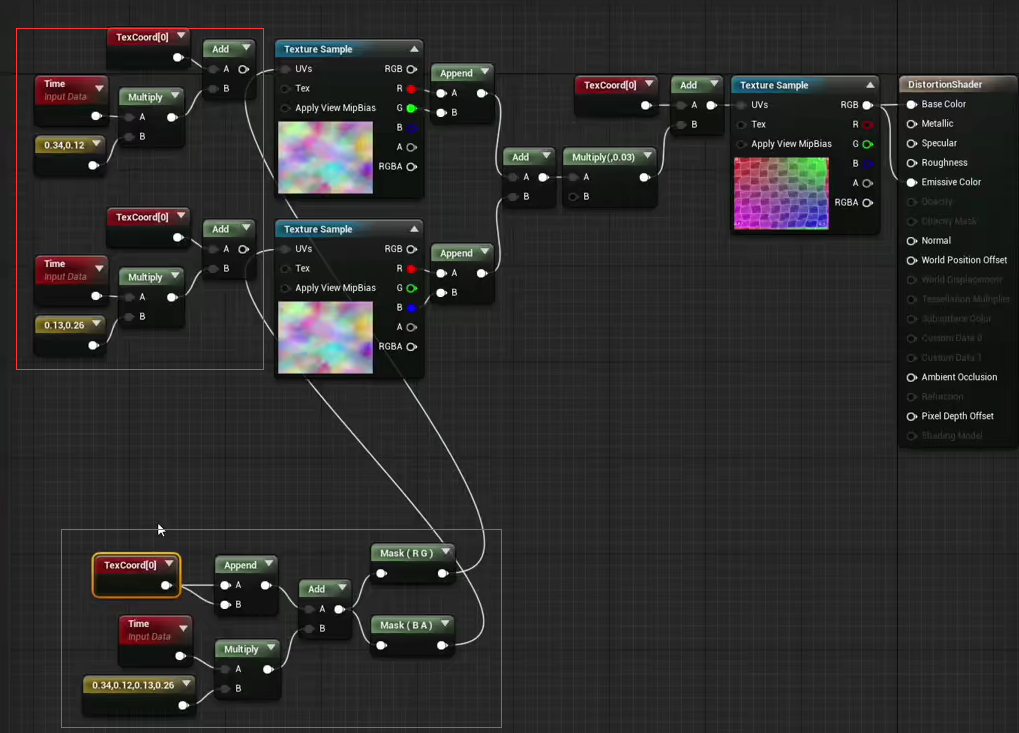Screen dimensions: 1019x733
Task: Open the dropdown arrow on the 0.34,0.12 node
Action: pyautogui.click(x=96, y=144)
